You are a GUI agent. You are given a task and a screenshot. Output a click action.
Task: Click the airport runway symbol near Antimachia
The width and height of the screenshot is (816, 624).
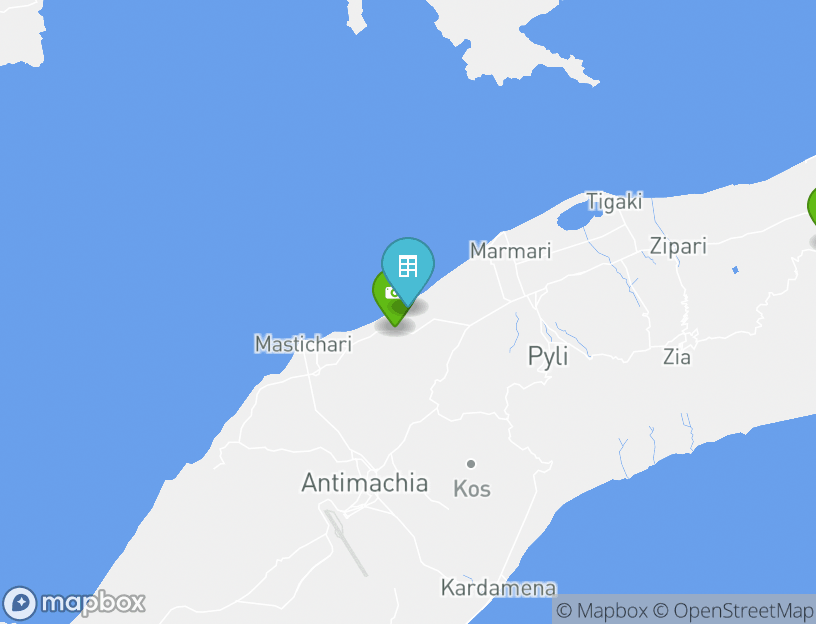346,542
